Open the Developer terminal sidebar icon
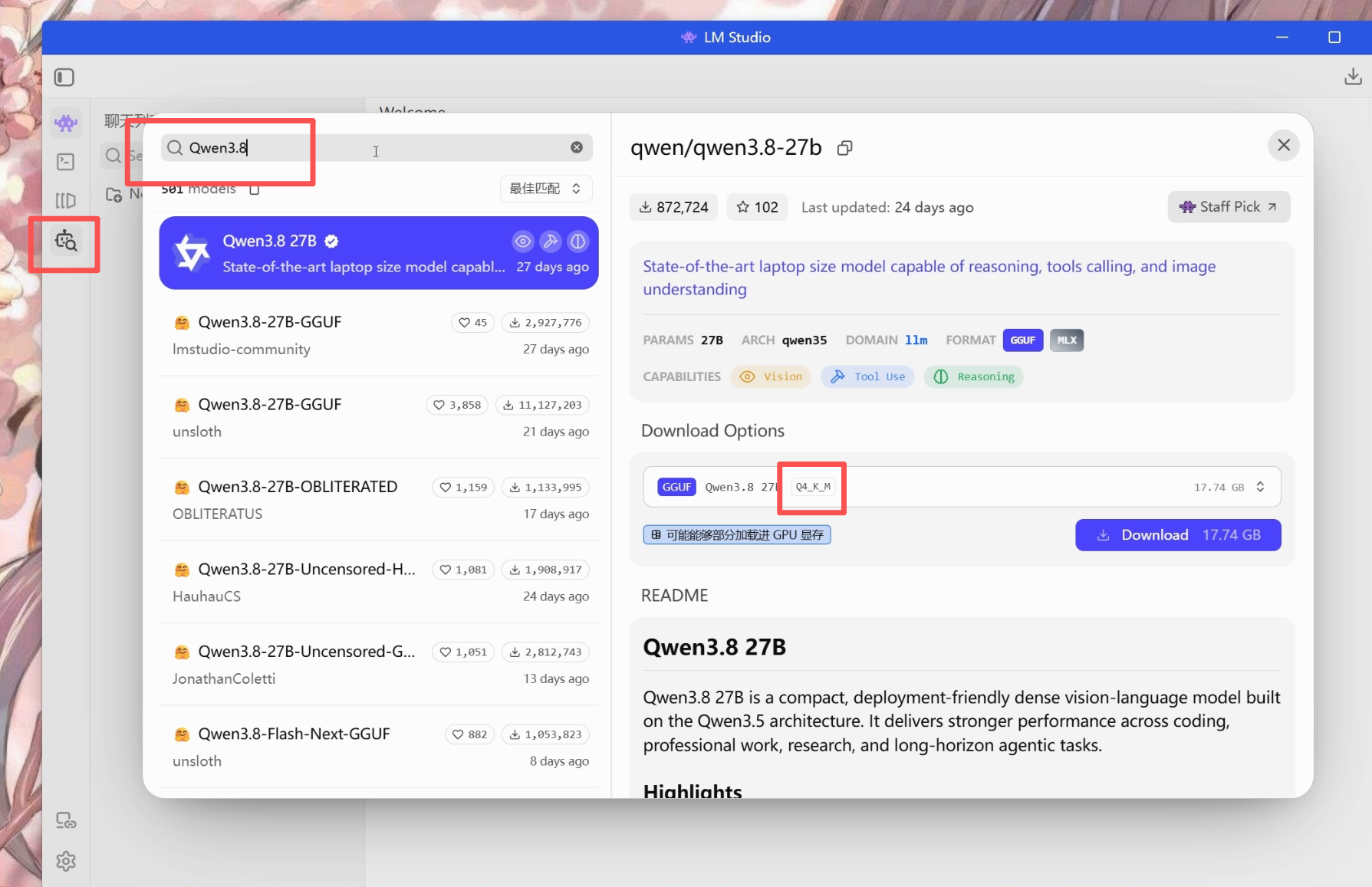The width and height of the screenshot is (1372, 887). tap(66, 162)
